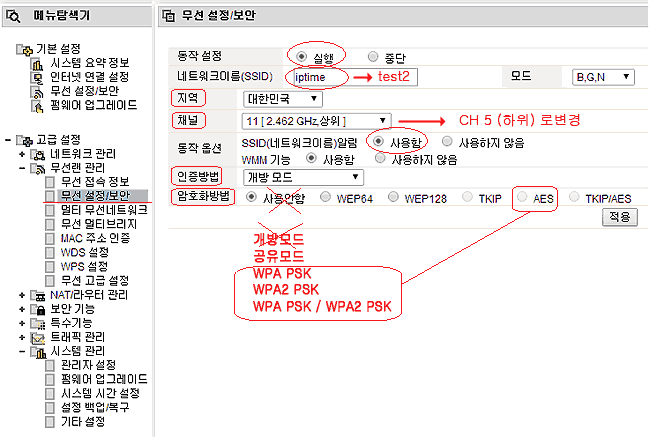Click the 시스템 관리 chart folder icon
This screenshot has width=650, height=437.
pos(38,352)
